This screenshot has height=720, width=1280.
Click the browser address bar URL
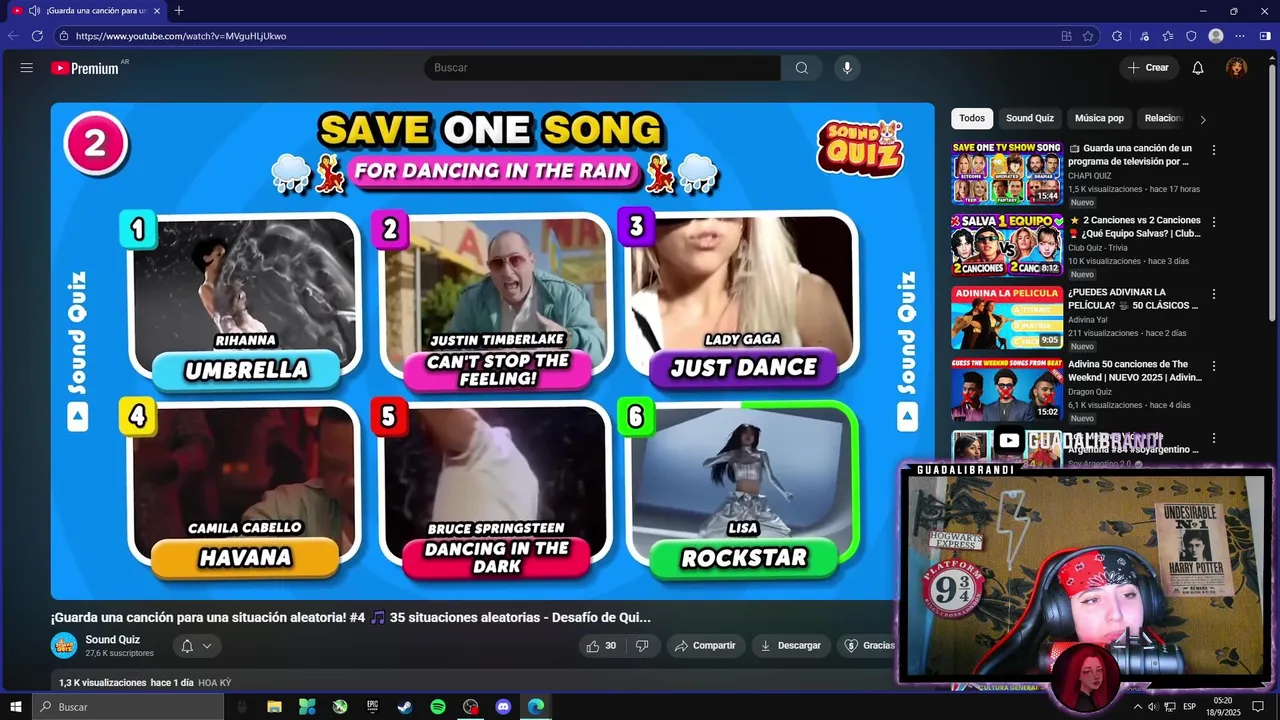[x=181, y=36]
